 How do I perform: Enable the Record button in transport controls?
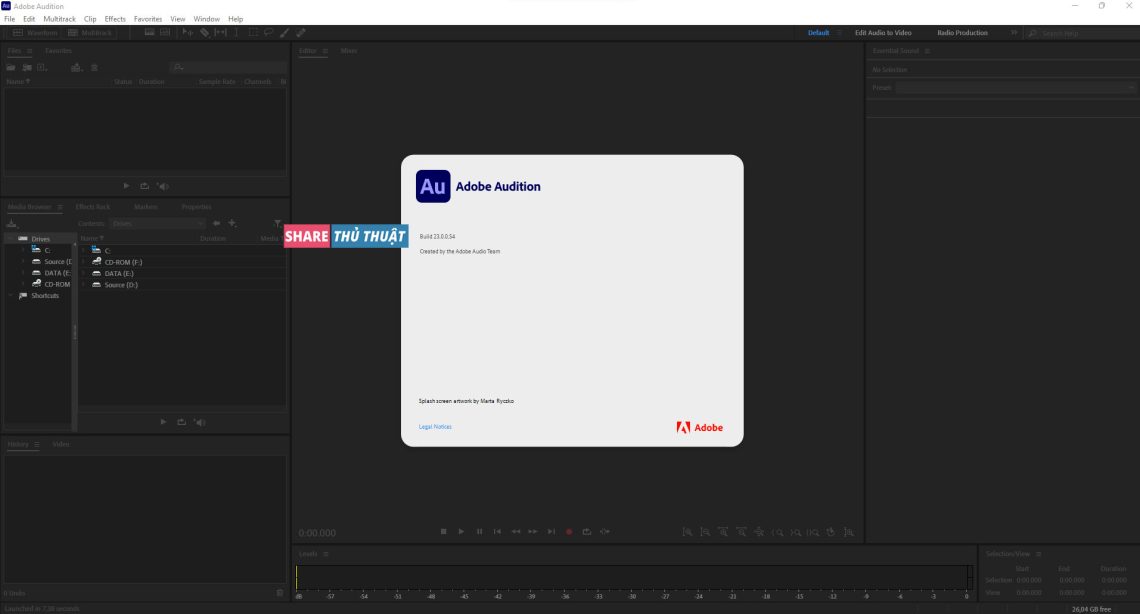[x=568, y=531]
